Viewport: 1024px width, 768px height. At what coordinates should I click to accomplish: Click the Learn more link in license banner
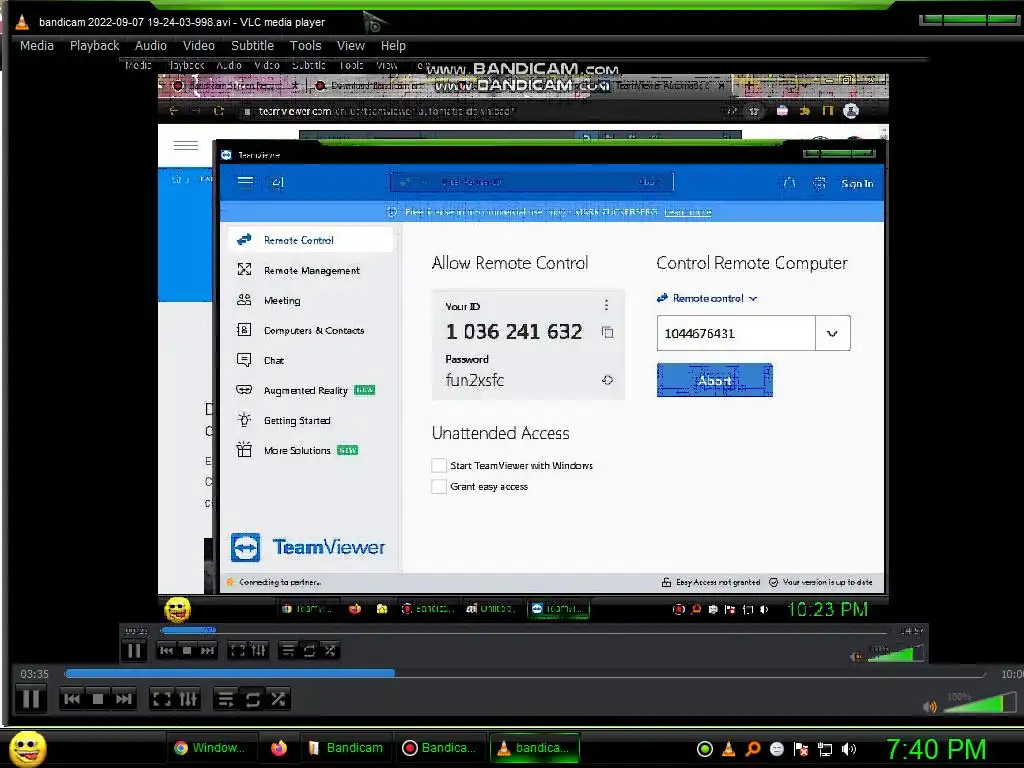pos(687,212)
